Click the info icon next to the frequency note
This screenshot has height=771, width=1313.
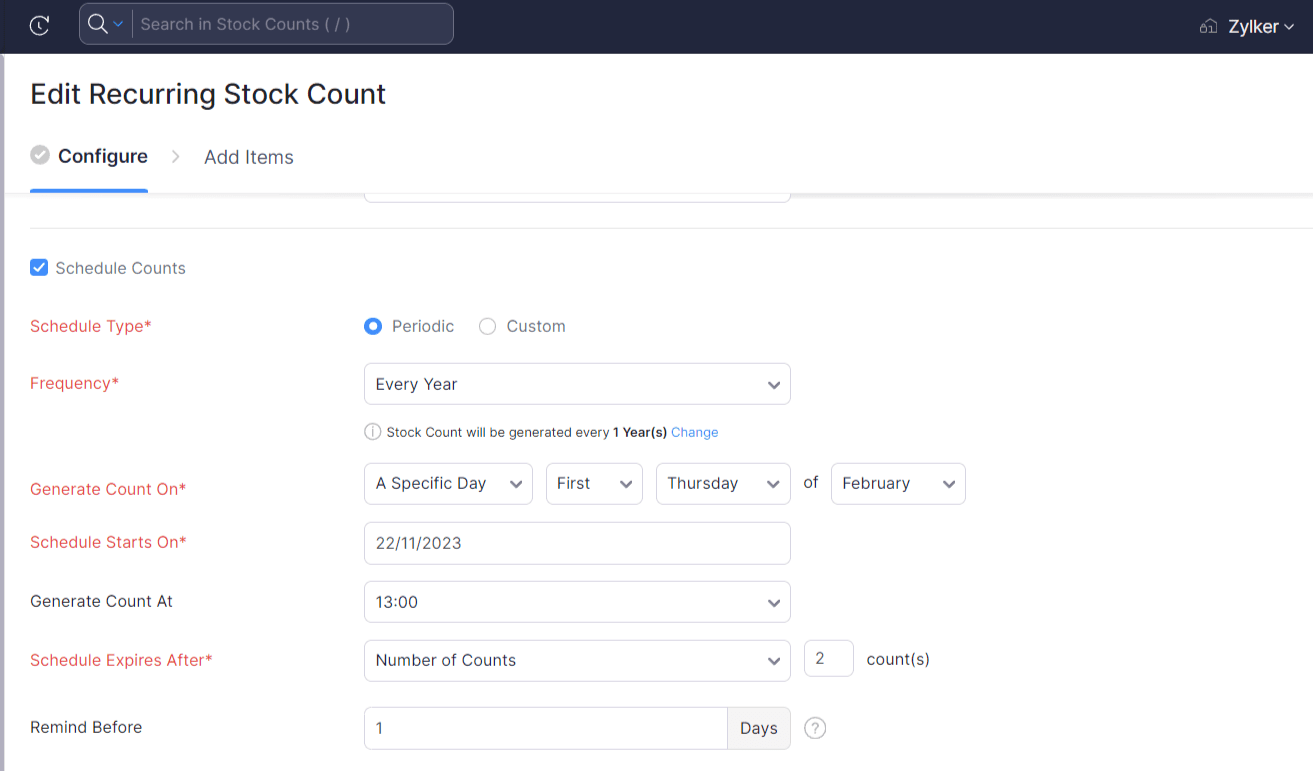pyautogui.click(x=372, y=432)
